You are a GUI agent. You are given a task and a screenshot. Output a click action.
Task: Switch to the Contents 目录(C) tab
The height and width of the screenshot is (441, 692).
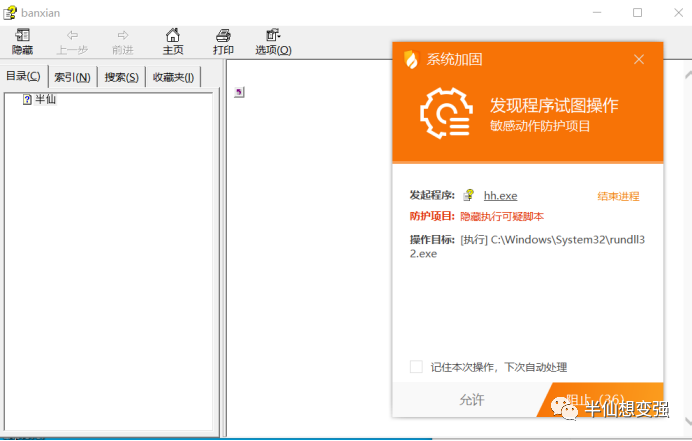tap(23, 76)
